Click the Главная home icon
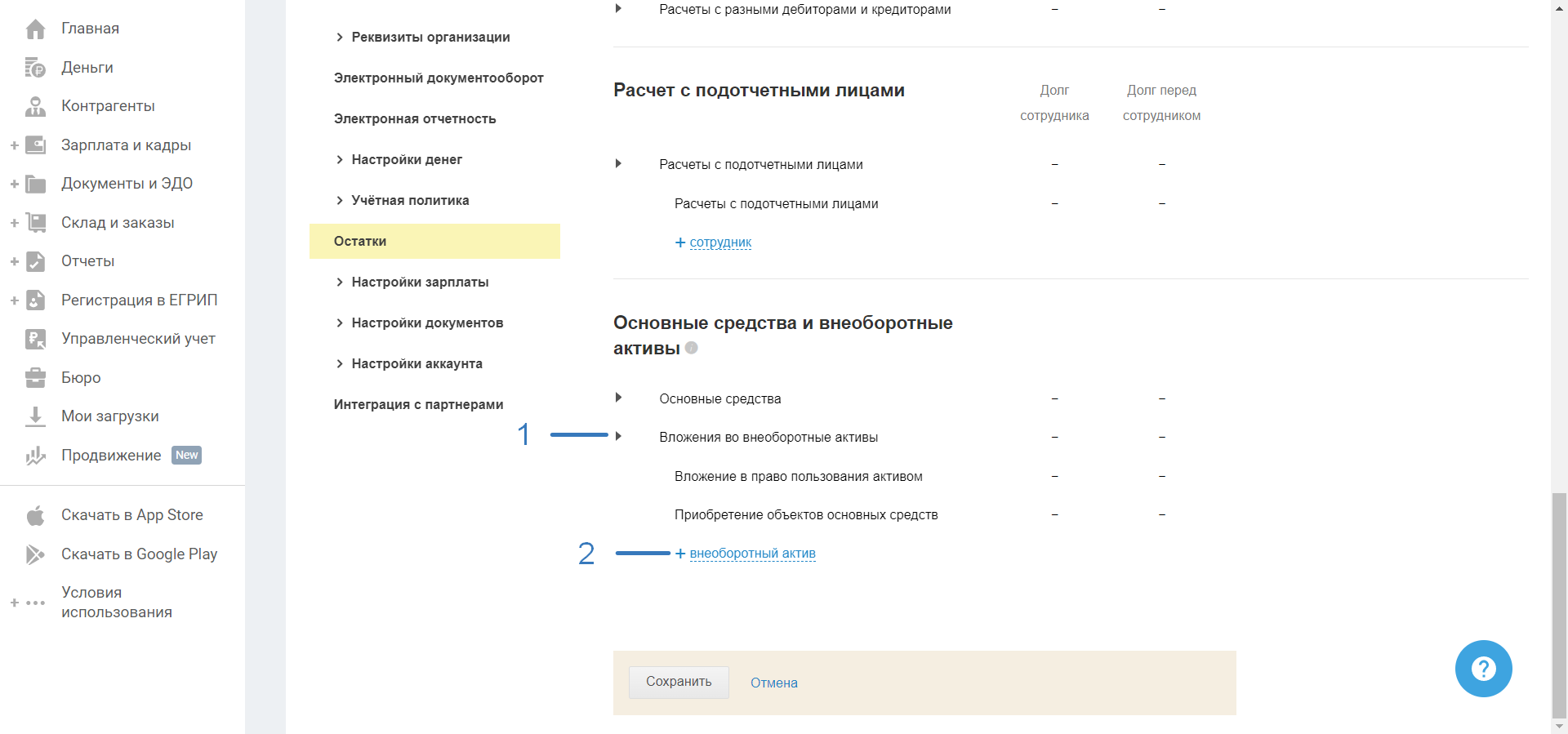The width and height of the screenshot is (1568, 734). pyautogui.click(x=35, y=29)
